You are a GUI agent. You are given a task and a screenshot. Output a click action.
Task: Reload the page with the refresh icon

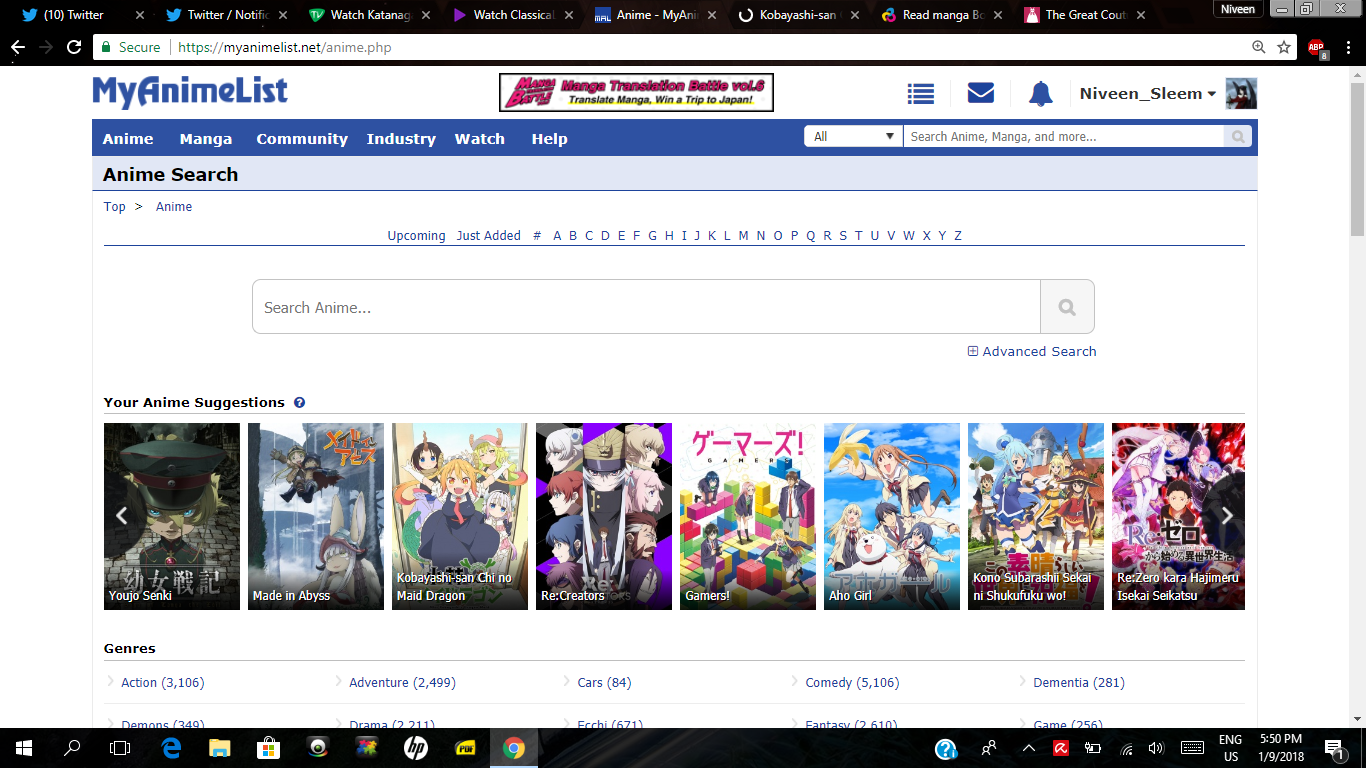74,47
